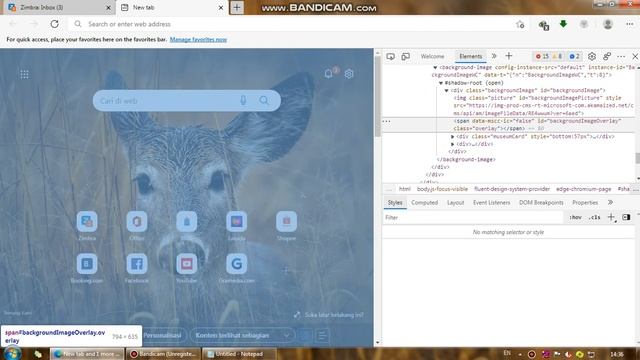Toggle .cls element classes panel
Viewport: 640px width, 360px height.
point(594,217)
